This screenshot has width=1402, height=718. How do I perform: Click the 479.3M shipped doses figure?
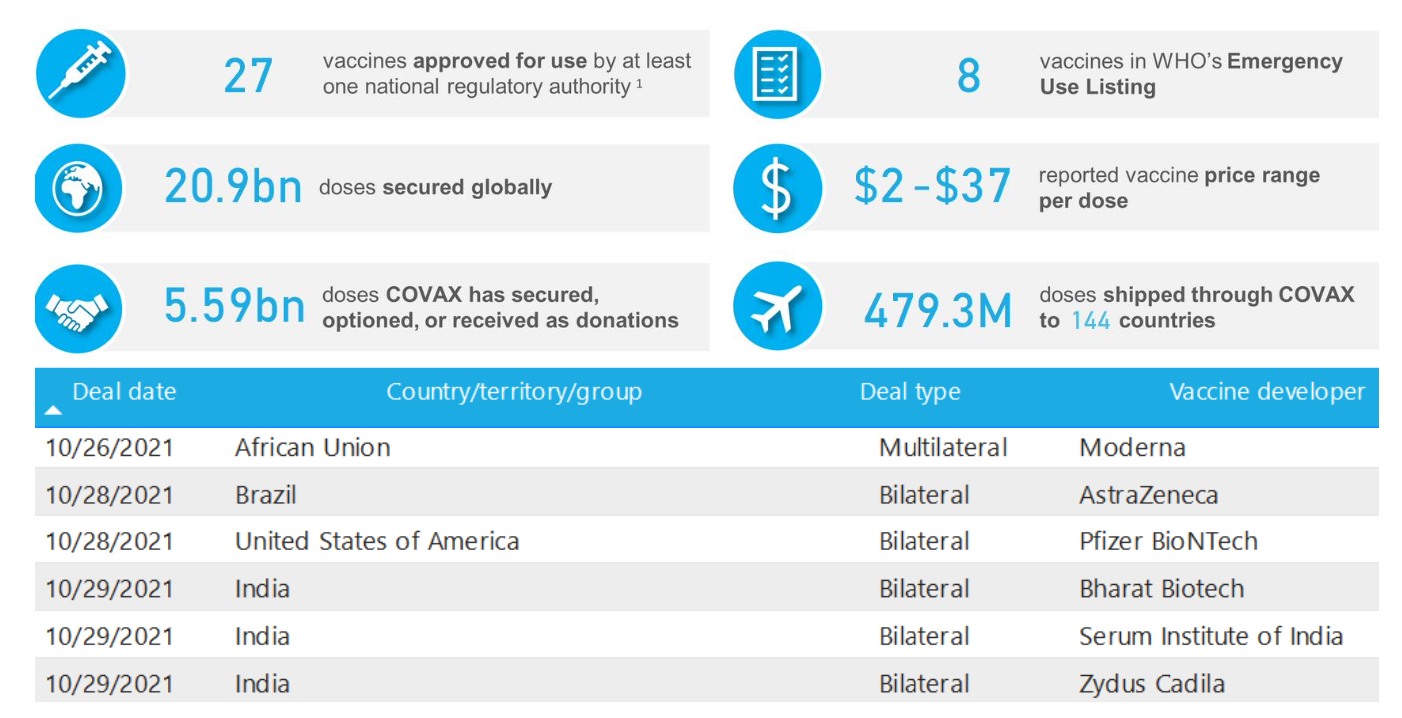pyautogui.click(x=938, y=310)
